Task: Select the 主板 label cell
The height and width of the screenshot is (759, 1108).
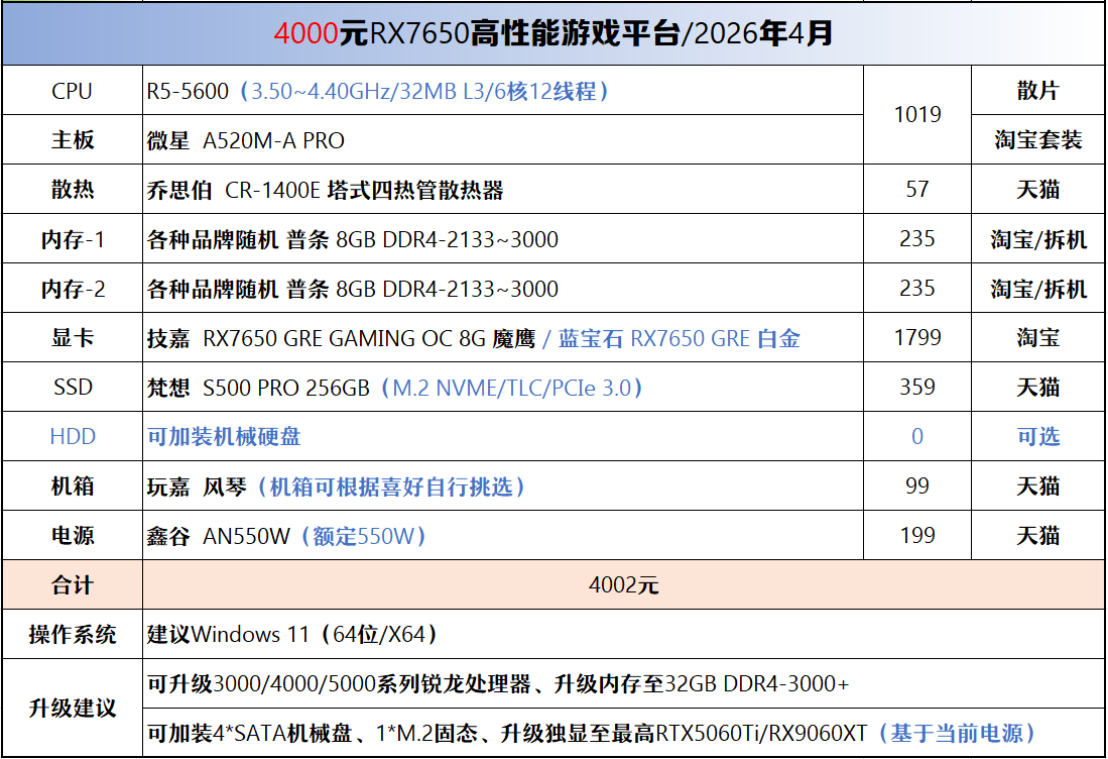Action: point(72,140)
